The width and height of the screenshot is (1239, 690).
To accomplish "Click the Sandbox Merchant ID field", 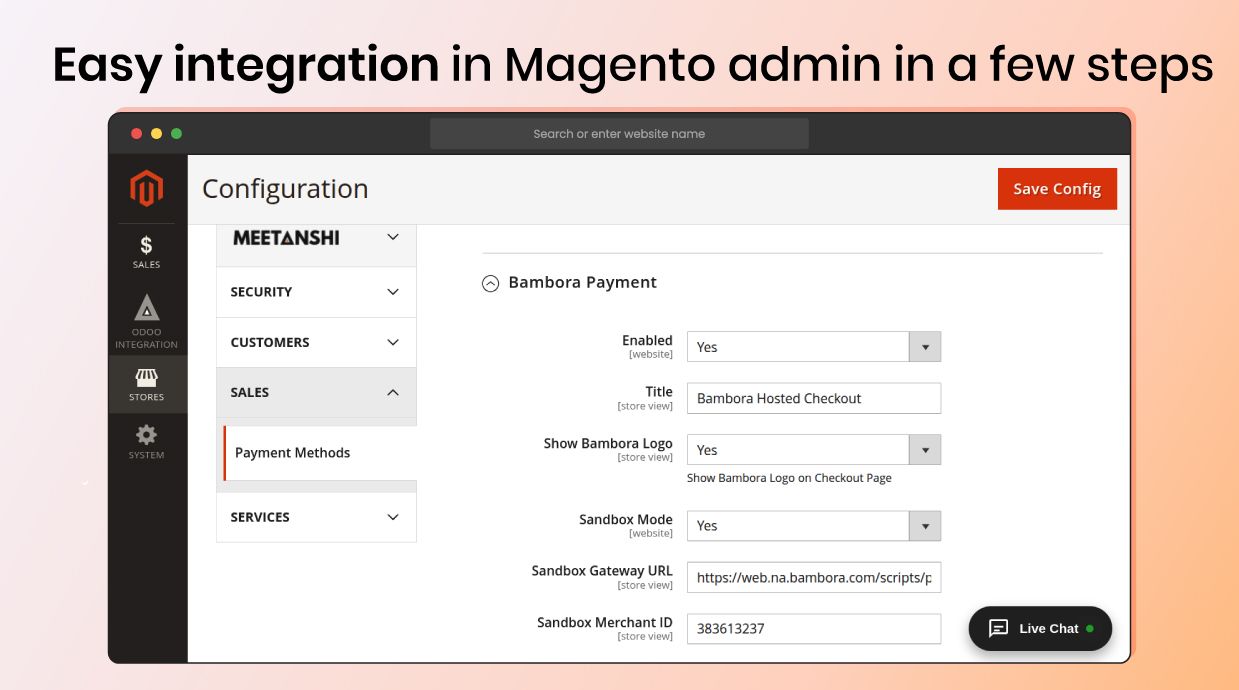I will 812,628.
